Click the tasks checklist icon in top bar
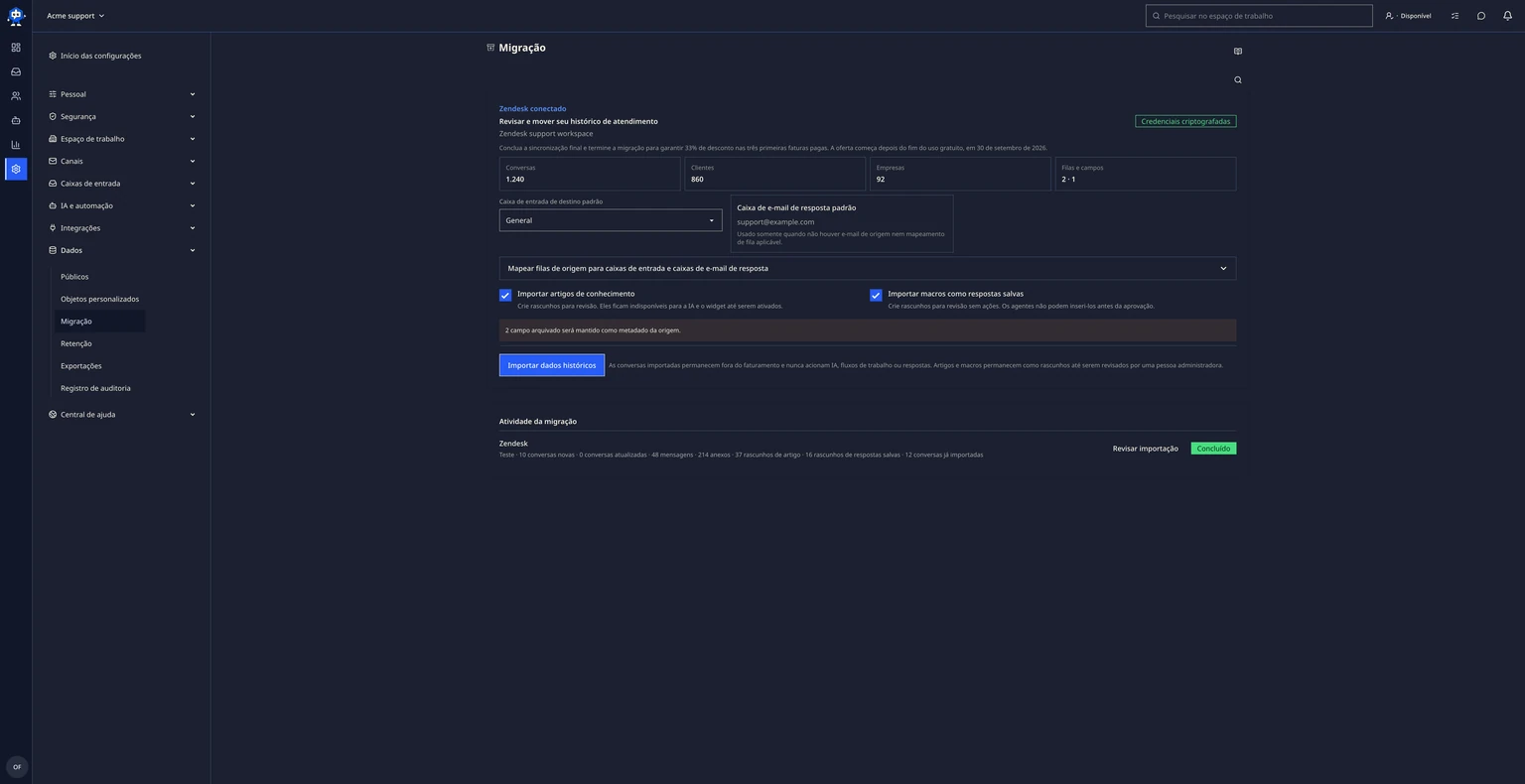1525x784 pixels. tap(1455, 16)
